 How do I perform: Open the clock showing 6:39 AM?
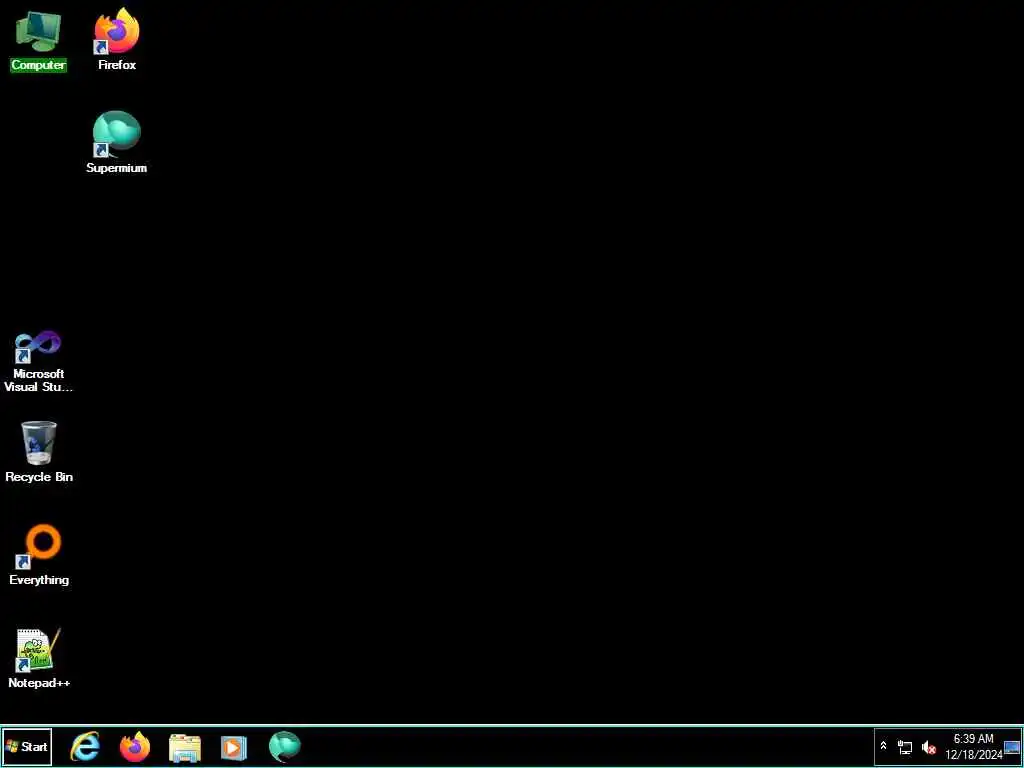(974, 746)
